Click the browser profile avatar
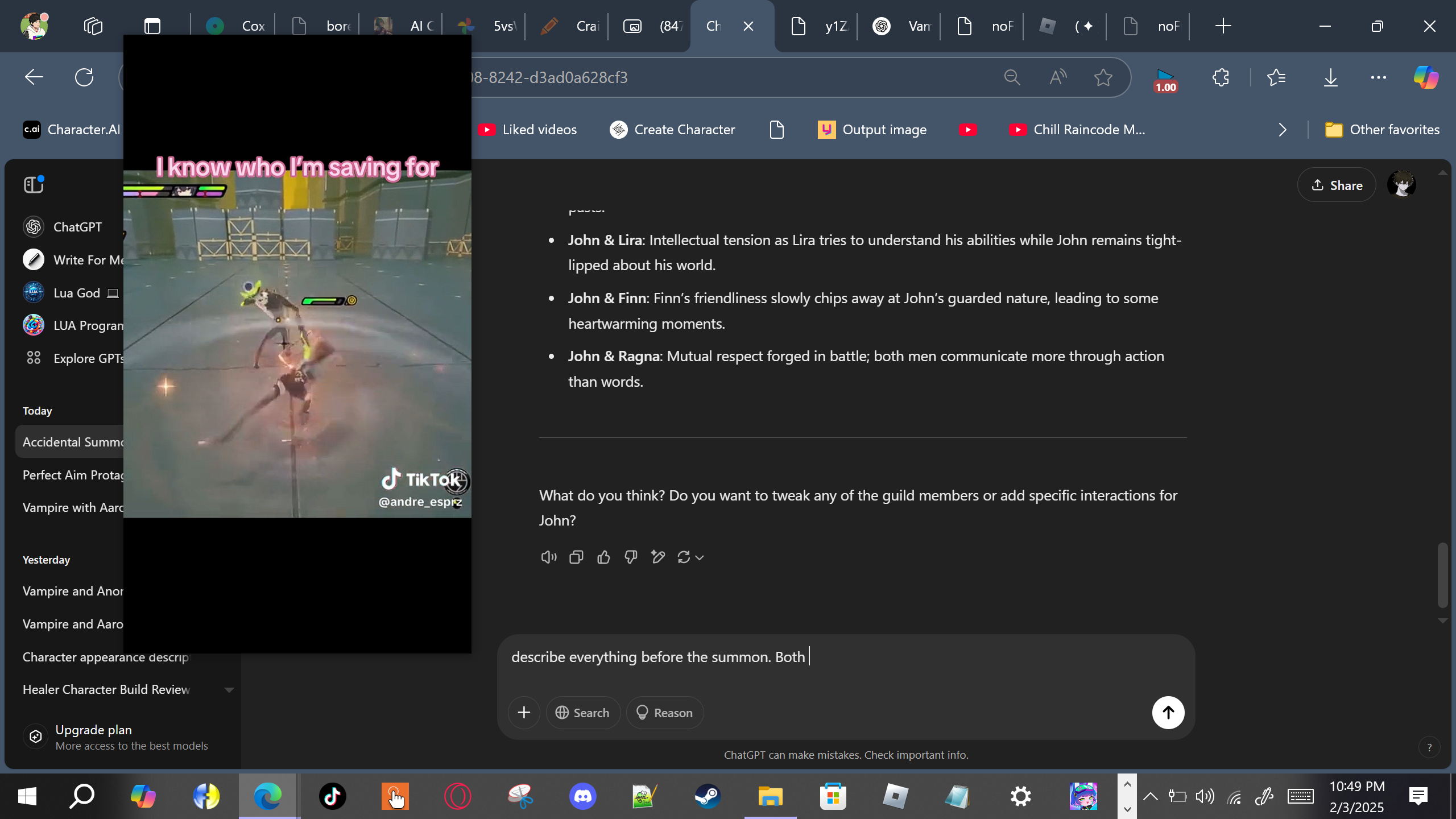Viewport: 1456px width, 819px height. [x=34, y=26]
